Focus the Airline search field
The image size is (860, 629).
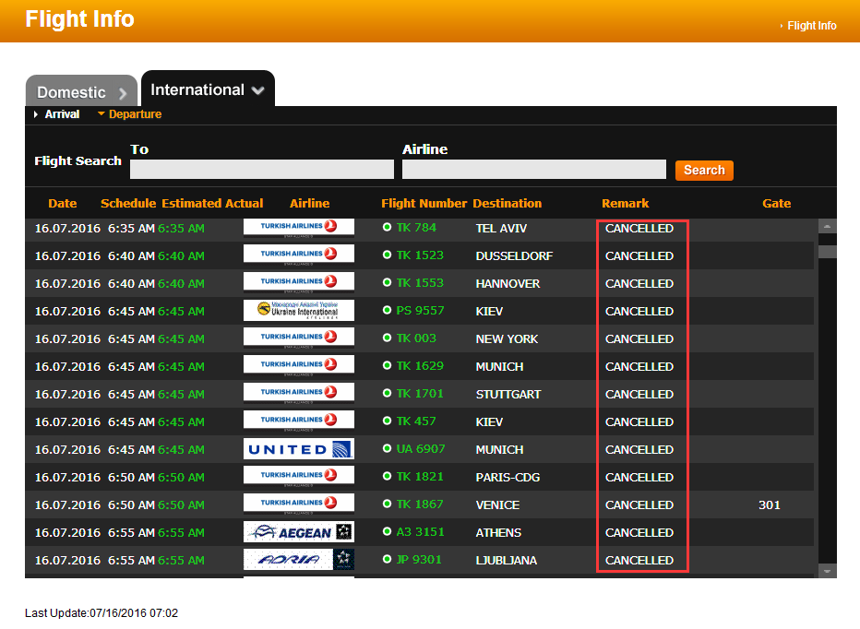pos(533,169)
